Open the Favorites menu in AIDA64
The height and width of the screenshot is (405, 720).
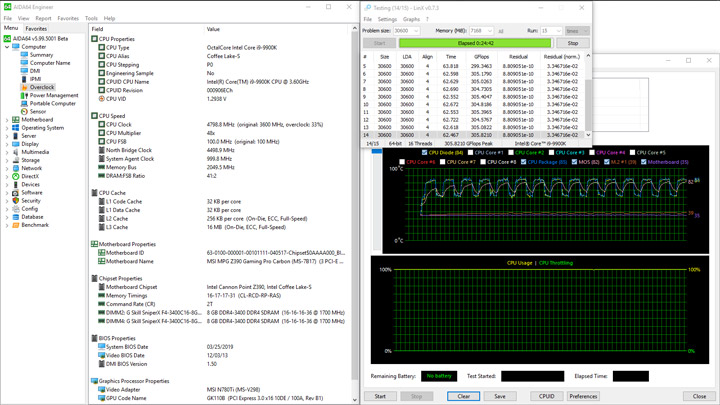[68, 18]
